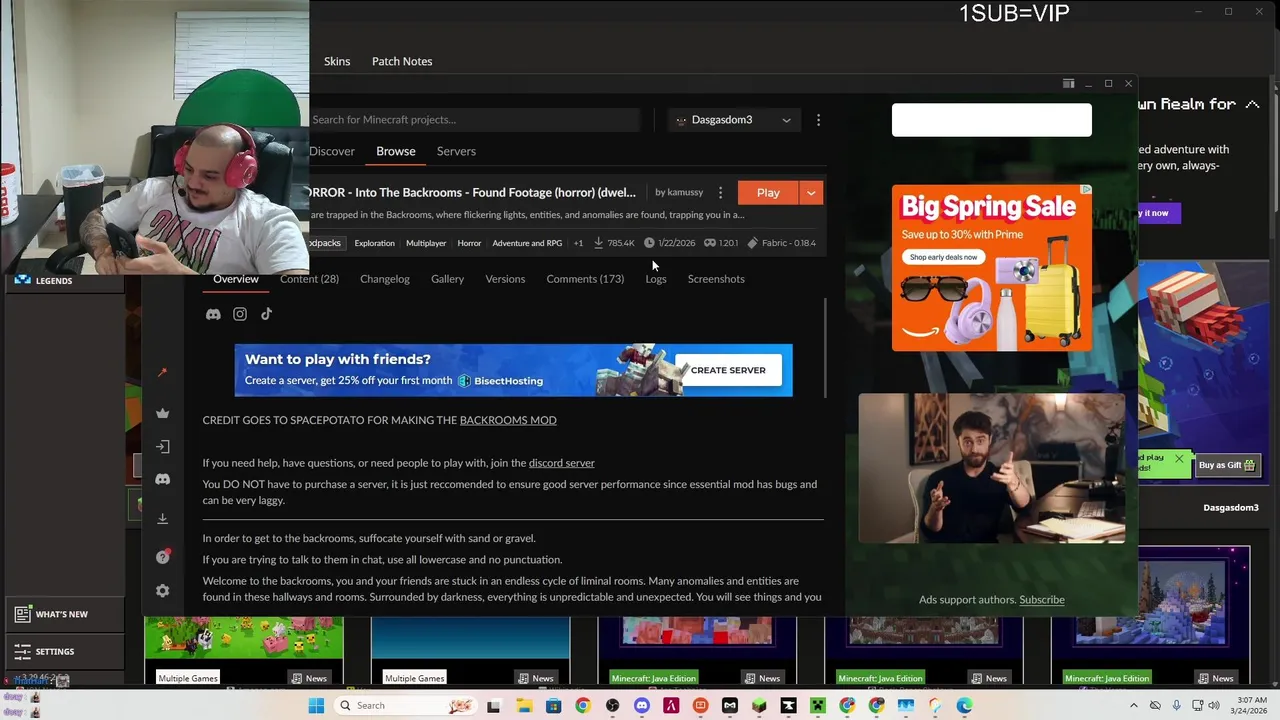Collapse the Realm promo with the chevron
This screenshot has height=720, width=1280.
point(1252,104)
